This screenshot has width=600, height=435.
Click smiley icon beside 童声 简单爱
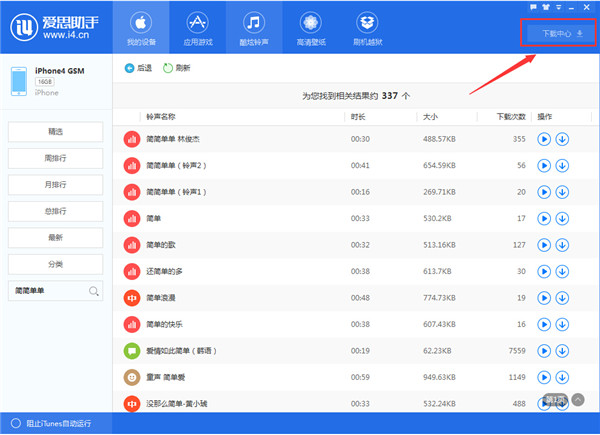[132, 378]
